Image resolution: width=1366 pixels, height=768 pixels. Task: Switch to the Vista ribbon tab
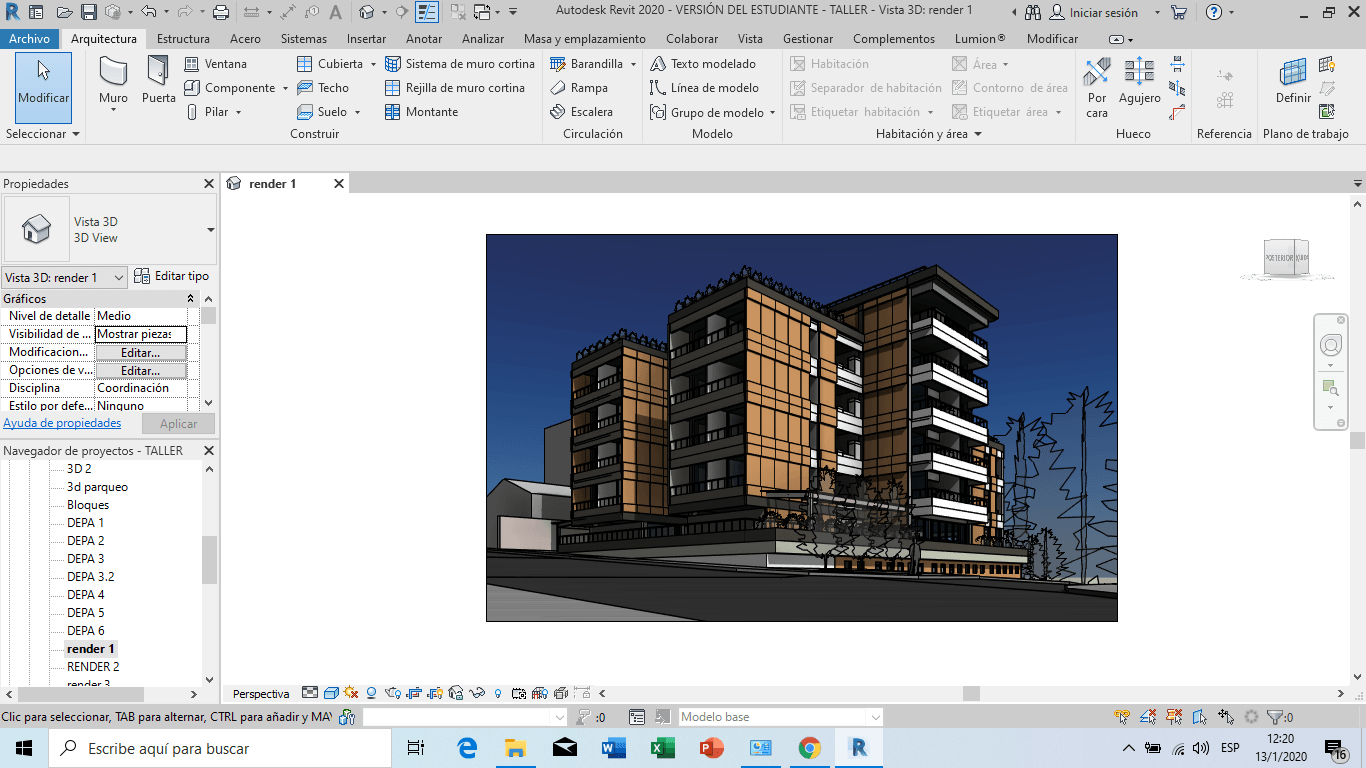(x=750, y=39)
